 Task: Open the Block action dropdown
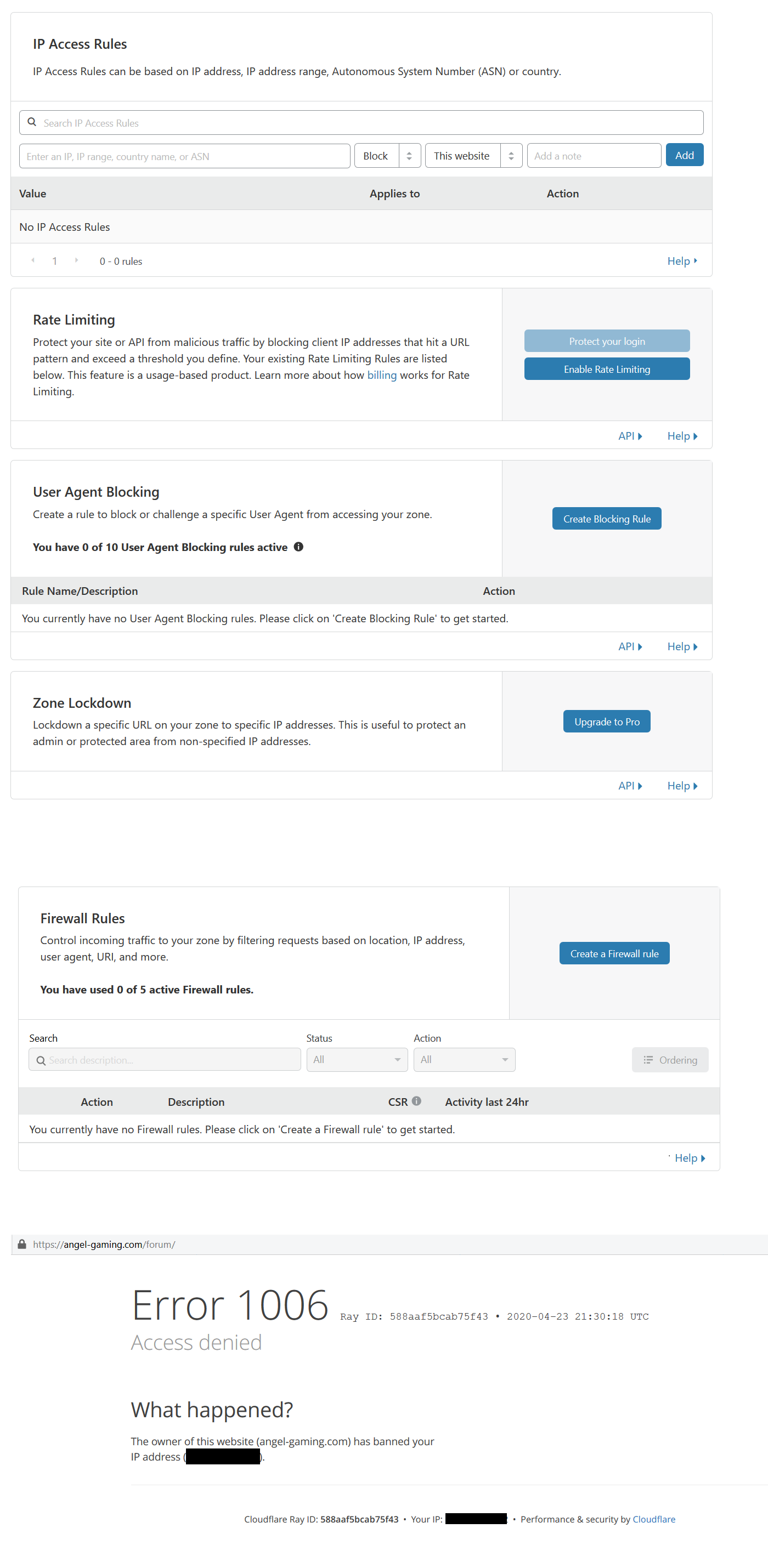pos(387,156)
